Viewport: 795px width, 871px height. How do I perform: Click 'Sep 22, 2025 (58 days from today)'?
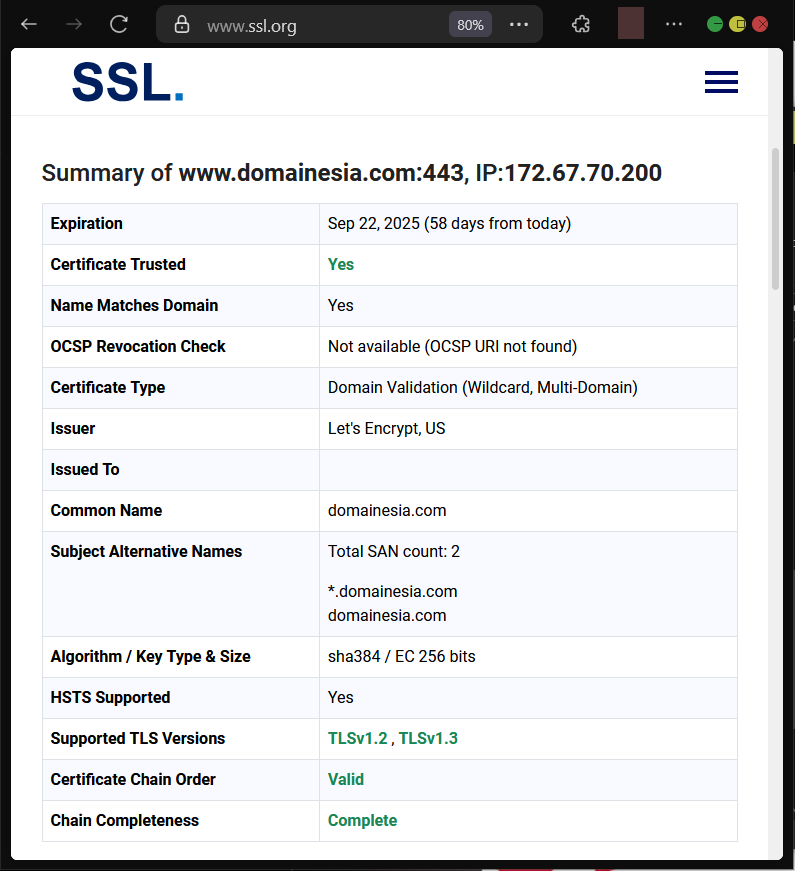tap(449, 223)
